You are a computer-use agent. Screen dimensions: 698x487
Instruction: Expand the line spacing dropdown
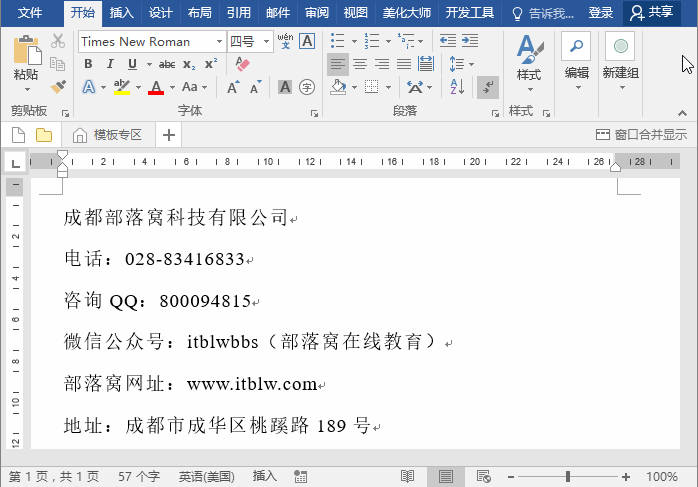(471, 64)
